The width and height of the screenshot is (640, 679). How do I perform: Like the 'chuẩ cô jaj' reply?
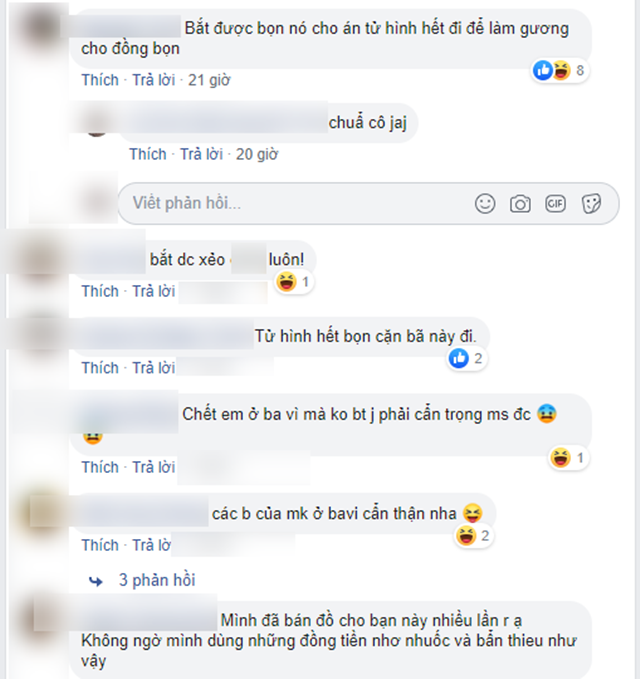pyautogui.click(x=148, y=154)
